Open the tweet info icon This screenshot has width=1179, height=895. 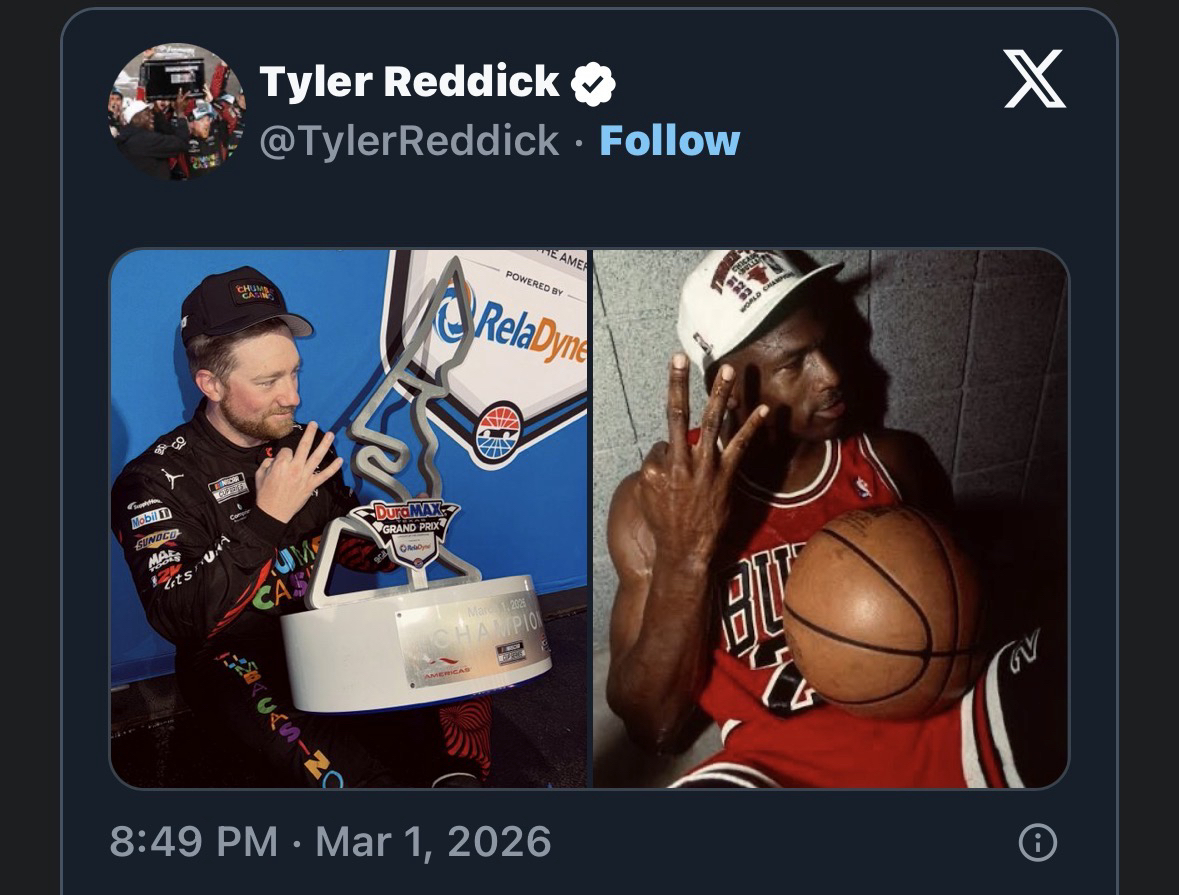click(x=1036, y=843)
